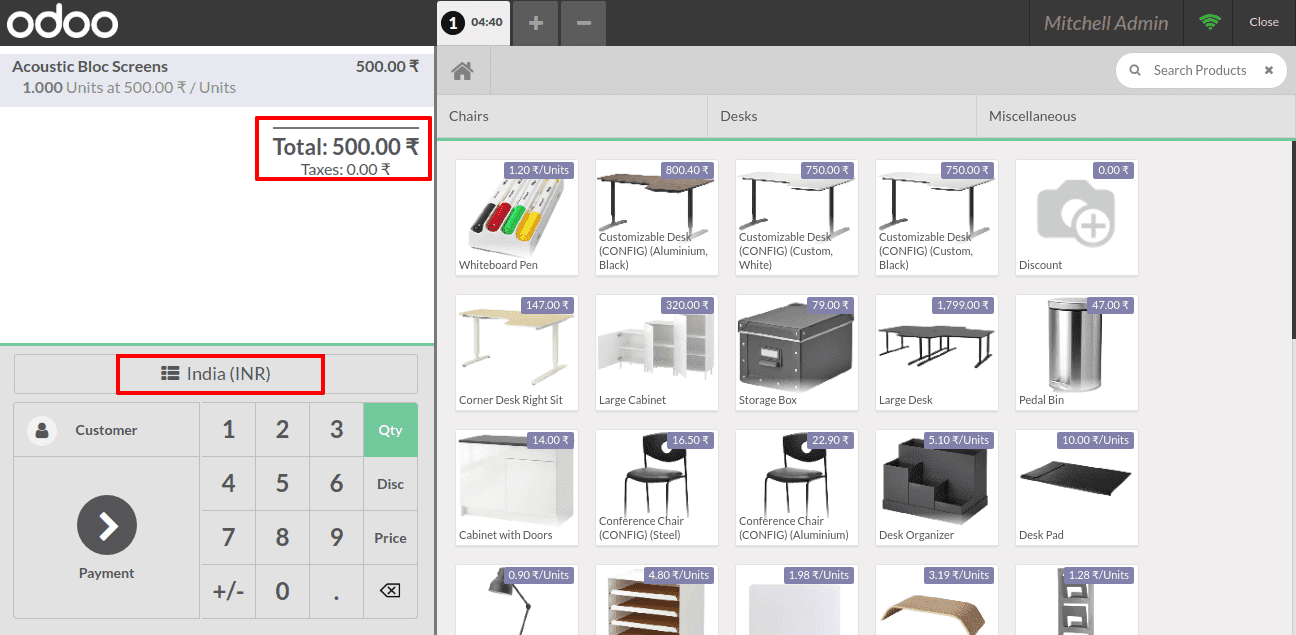Tap numpad key 8
Viewport: 1296px width, 635px height.
[283, 538]
